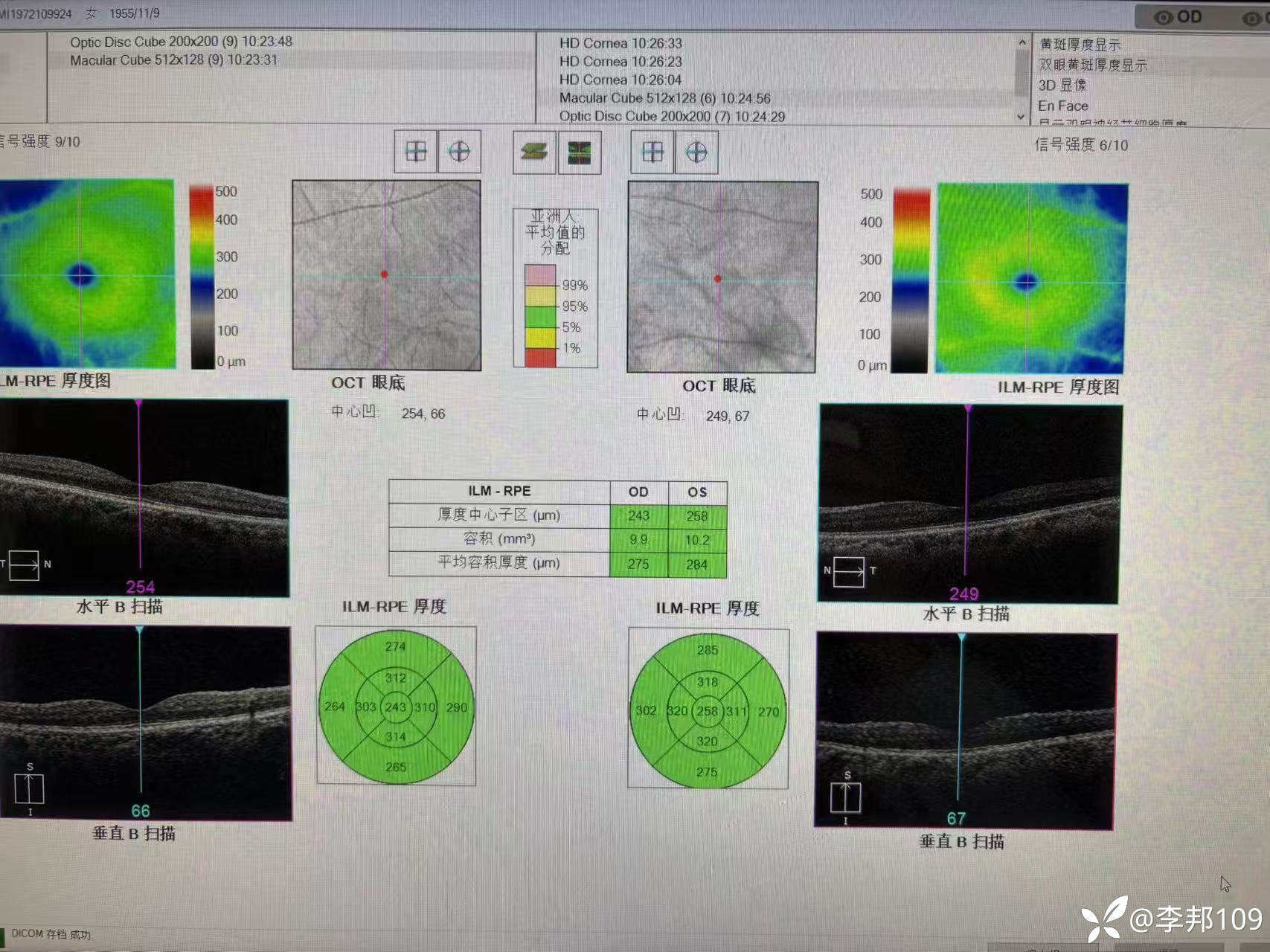Image resolution: width=1270 pixels, height=952 pixels.
Task: Choose the 3D 显像 analysis option
Action: tap(1062, 86)
